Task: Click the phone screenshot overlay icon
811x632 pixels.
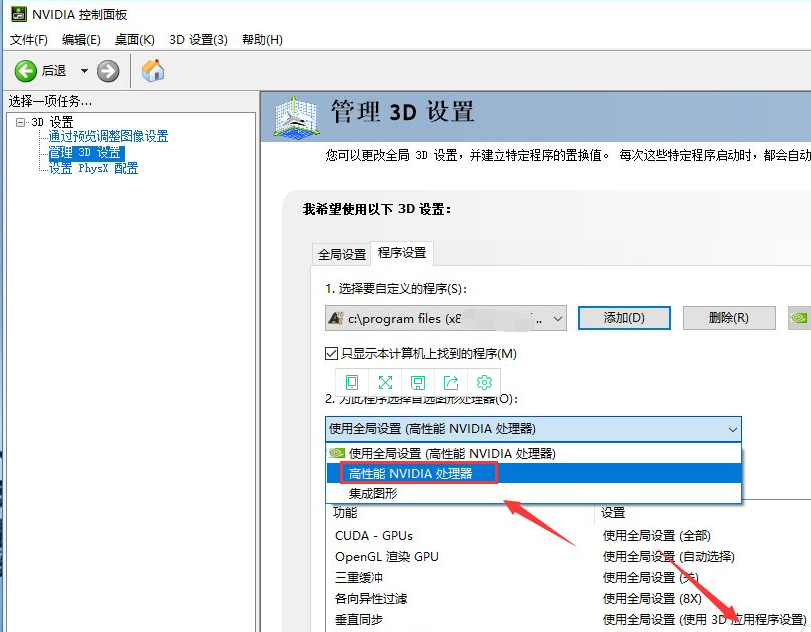Action: 352,382
